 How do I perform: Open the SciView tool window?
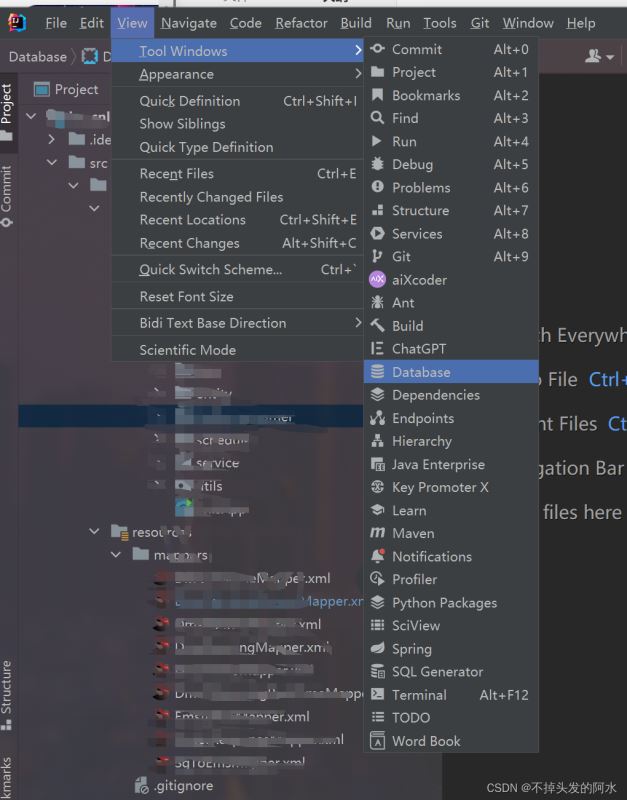[x=451, y=626]
